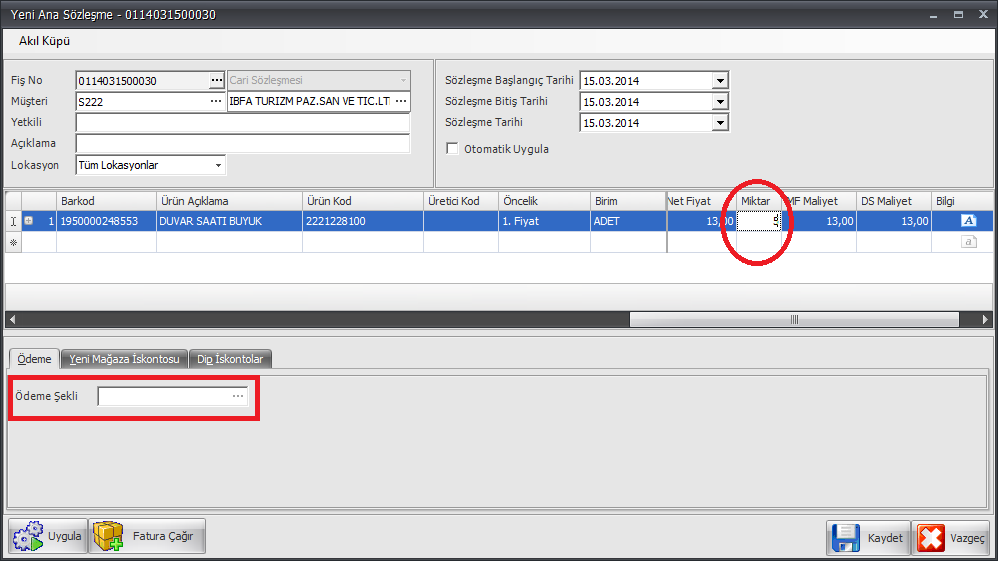Screen dimensions: 998x561
Task: Open Sözleşme Başlangıç Tarihi date dropdown
Action: [x=719, y=81]
